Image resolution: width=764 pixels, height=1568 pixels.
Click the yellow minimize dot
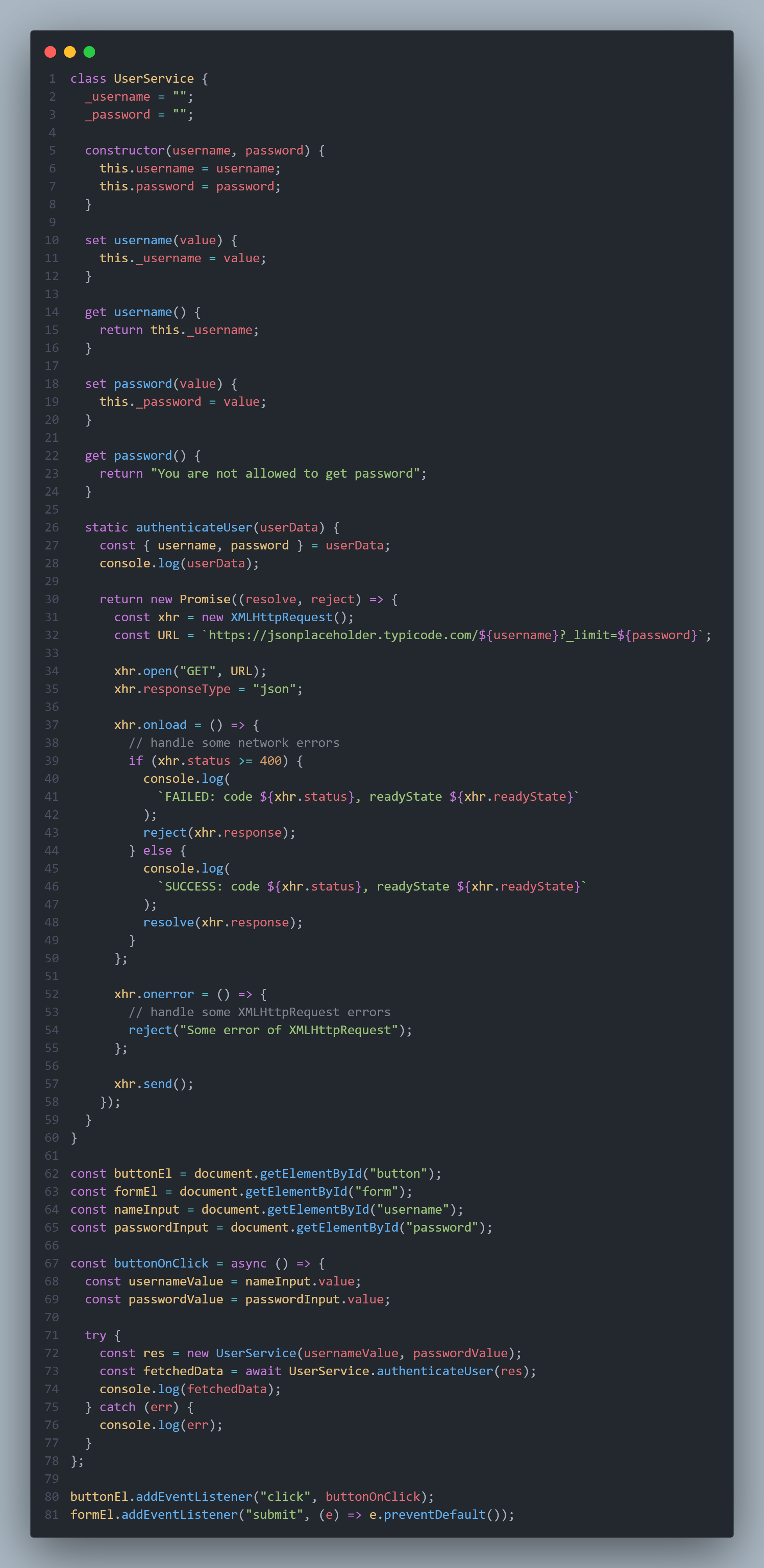tap(70, 52)
